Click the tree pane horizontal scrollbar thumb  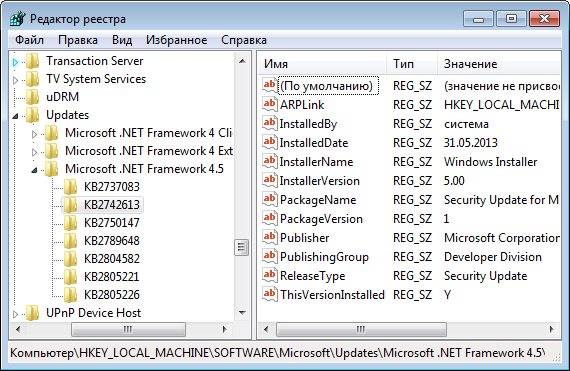pyautogui.click(x=128, y=329)
